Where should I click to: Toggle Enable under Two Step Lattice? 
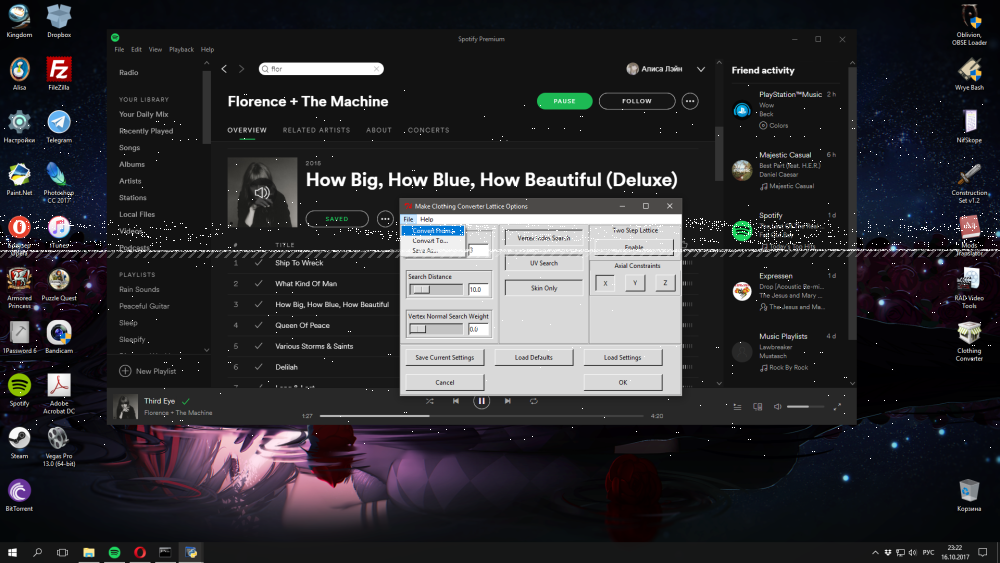pos(634,247)
